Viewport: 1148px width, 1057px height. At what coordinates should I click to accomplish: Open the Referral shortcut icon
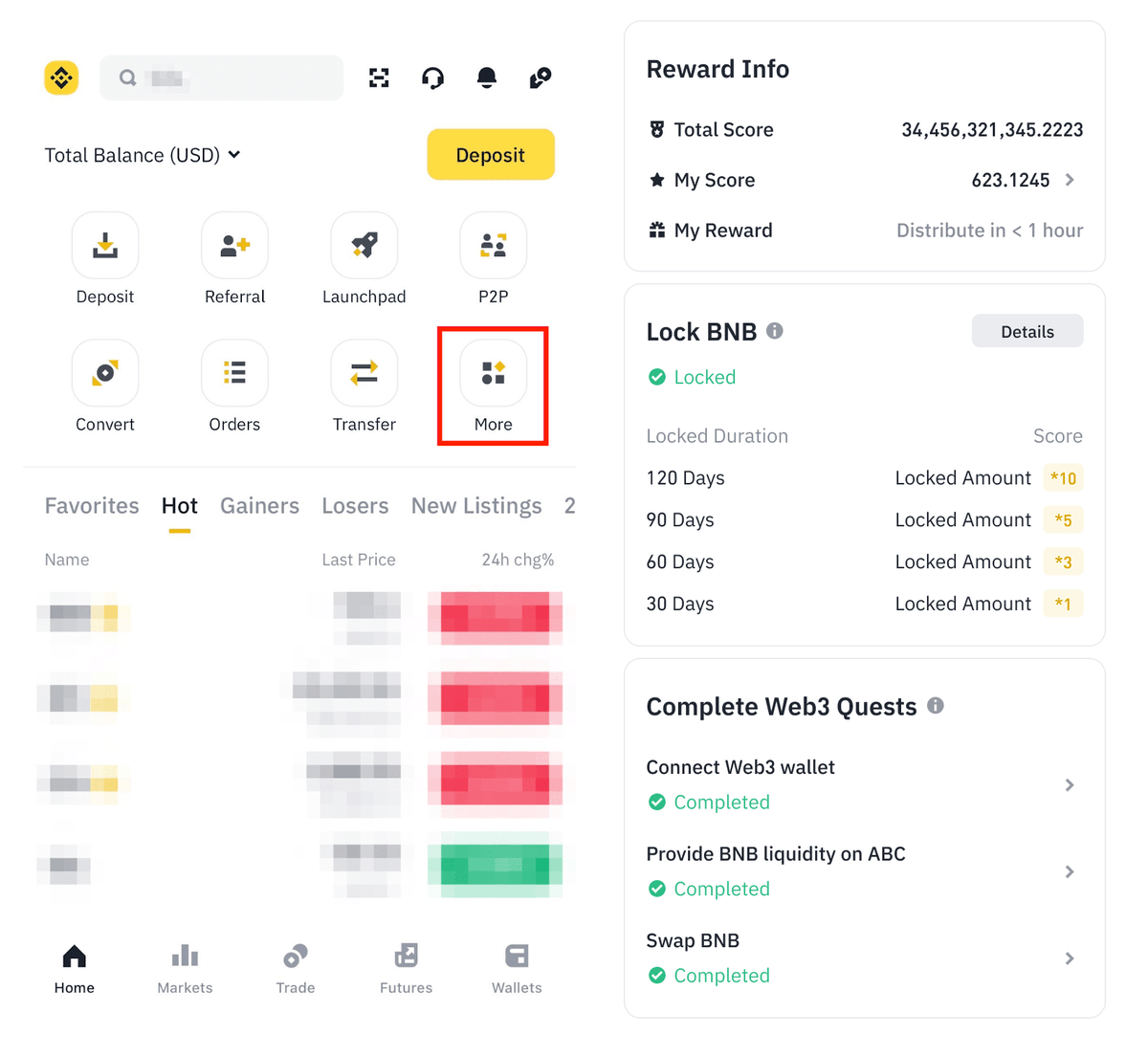tap(234, 246)
